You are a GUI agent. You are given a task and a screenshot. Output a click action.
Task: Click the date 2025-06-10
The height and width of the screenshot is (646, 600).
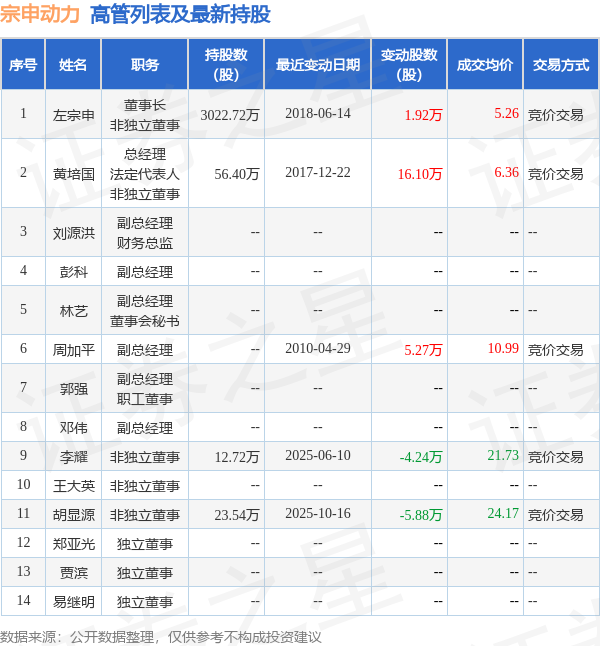318,455
